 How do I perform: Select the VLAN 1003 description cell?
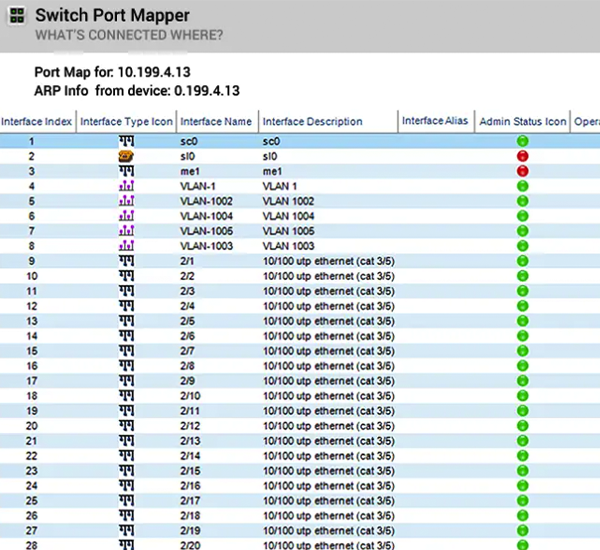click(x=289, y=246)
